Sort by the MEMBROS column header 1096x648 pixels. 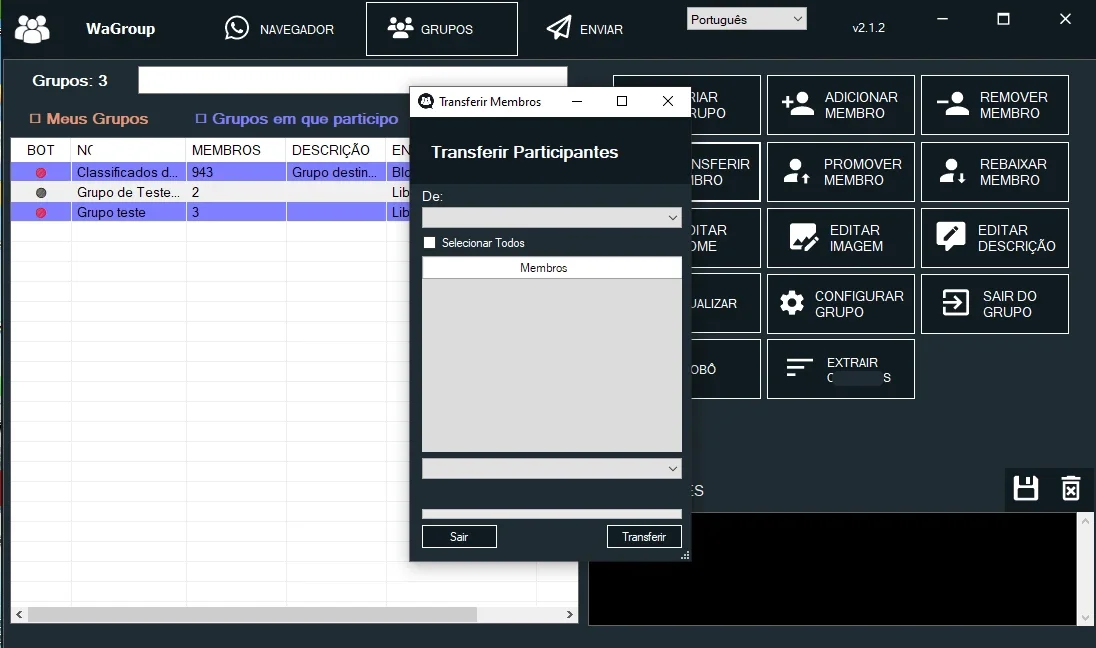[236, 150]
